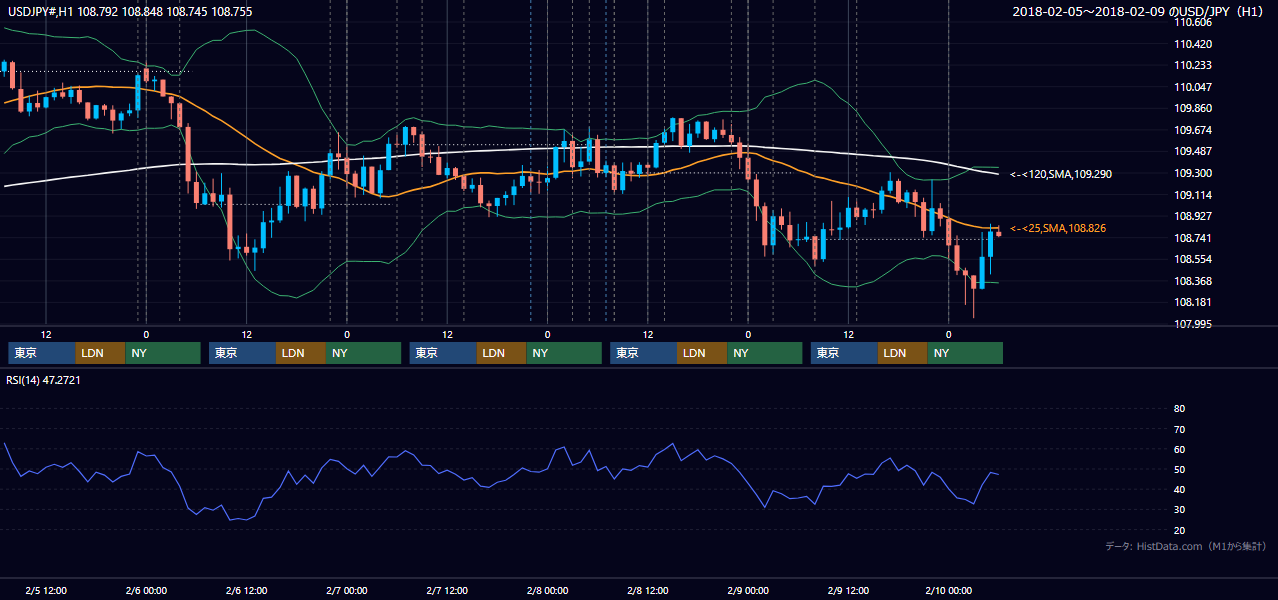Image resolution: width=1278 pixels, height=600 pixels.
Task: Select the 2/8 12:00 date marker
Action: click(x=648, y=590)
